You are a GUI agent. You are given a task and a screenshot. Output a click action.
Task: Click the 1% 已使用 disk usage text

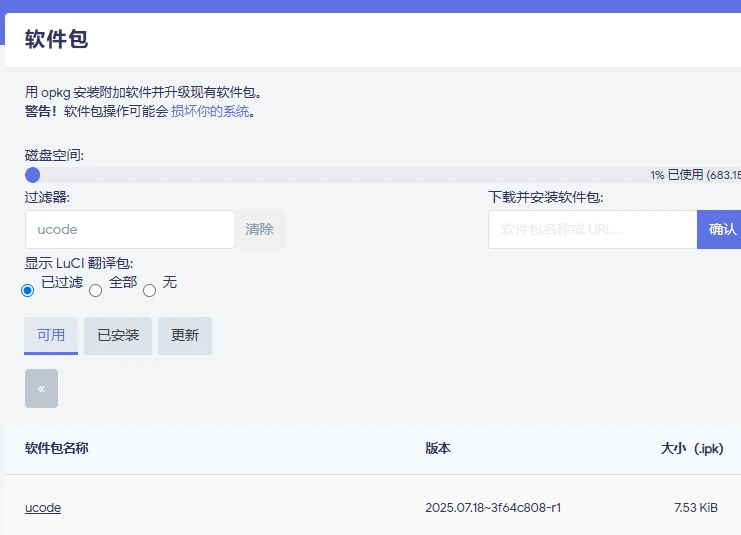[694, 175]
